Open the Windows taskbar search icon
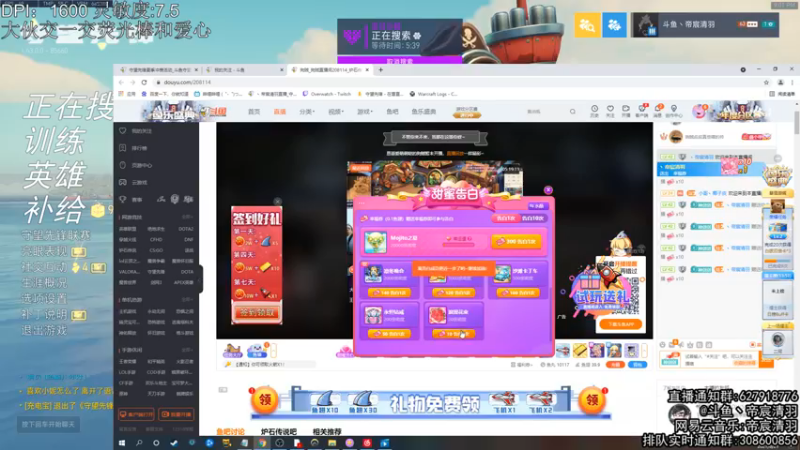This screenshot has height=450, width=800. click(x=139, y=443)
